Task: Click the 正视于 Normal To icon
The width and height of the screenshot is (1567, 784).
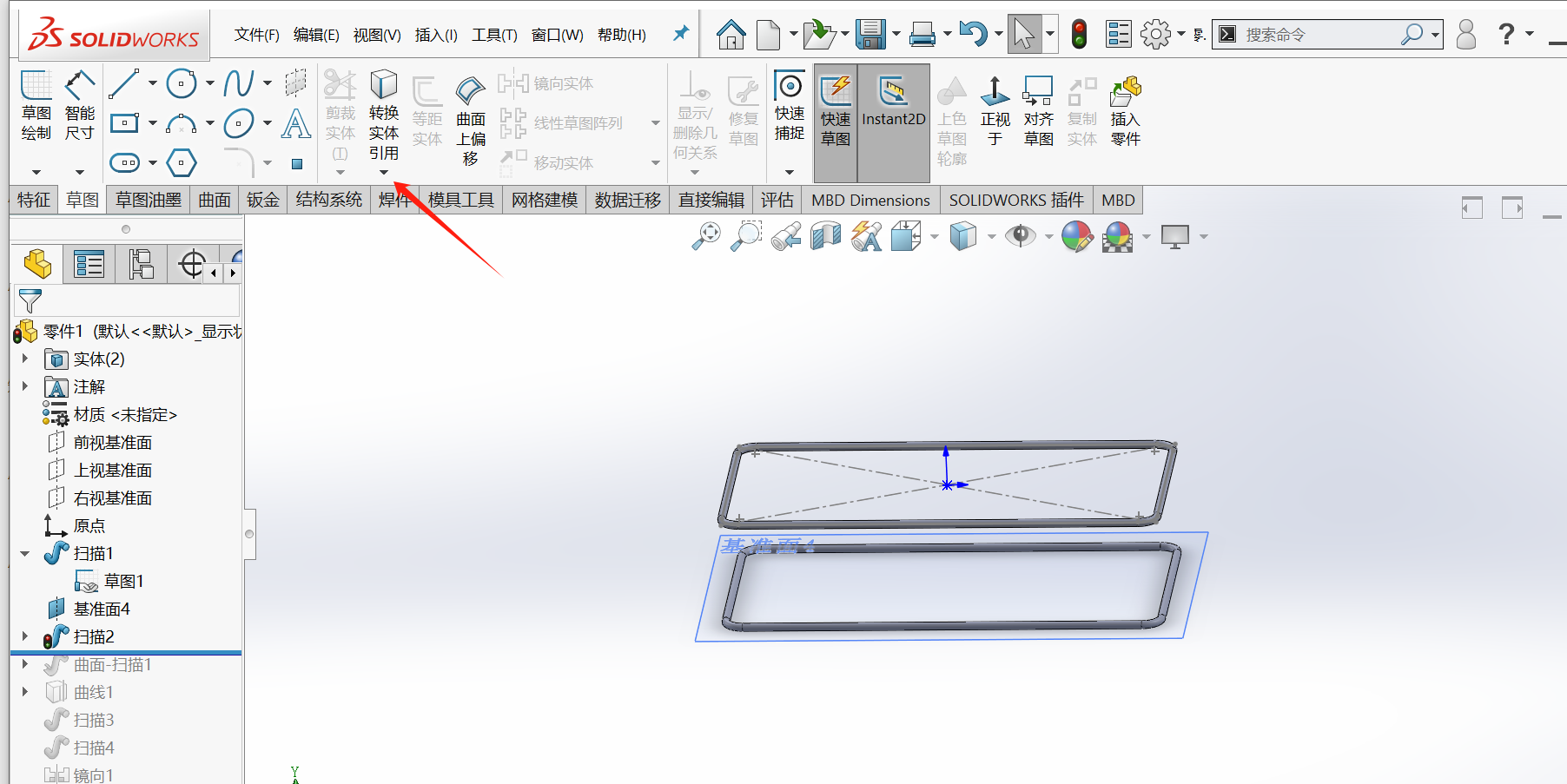Action: point(995,110)
